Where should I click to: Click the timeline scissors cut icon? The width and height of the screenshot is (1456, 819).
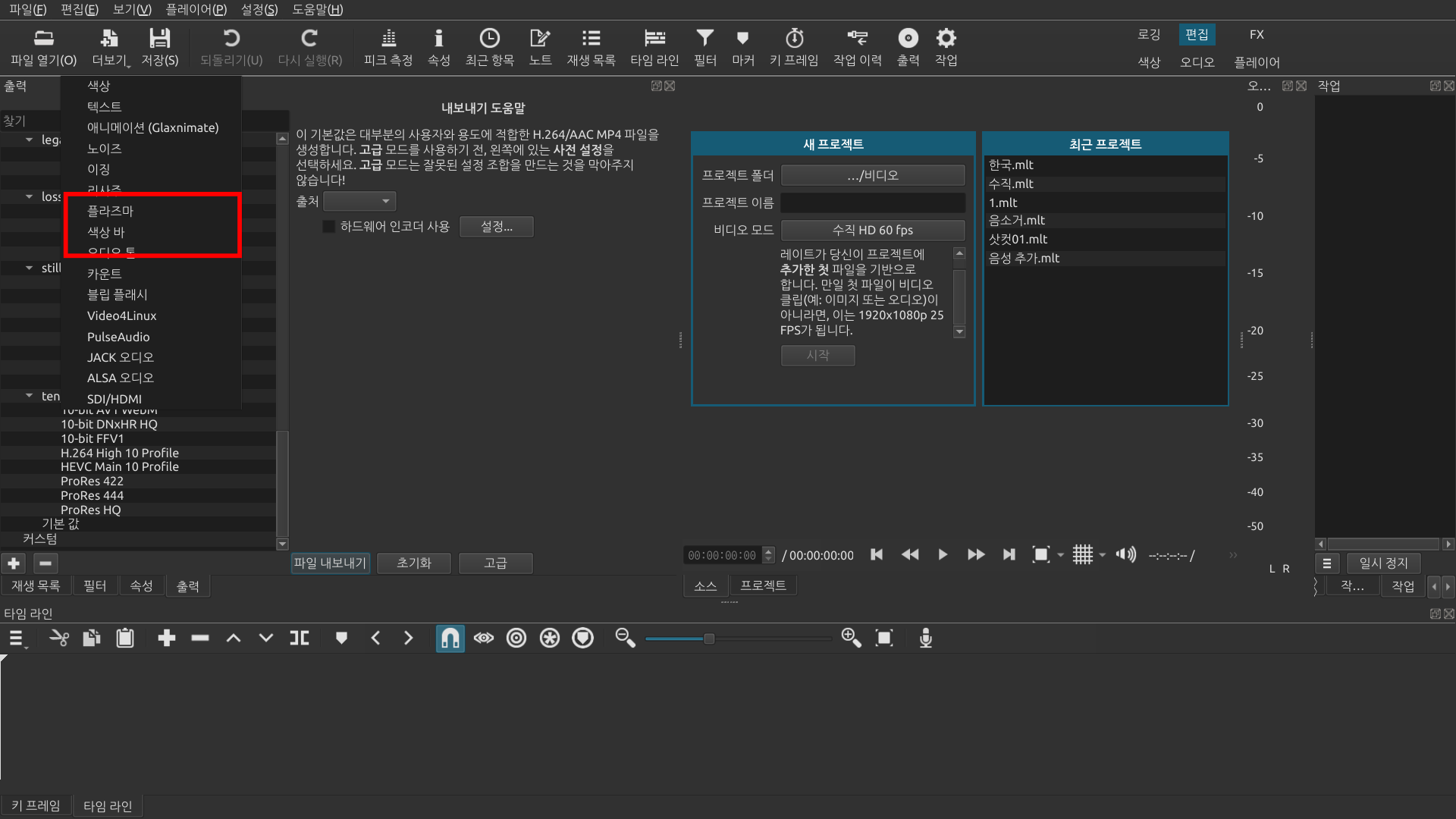(x=58, y=639)
